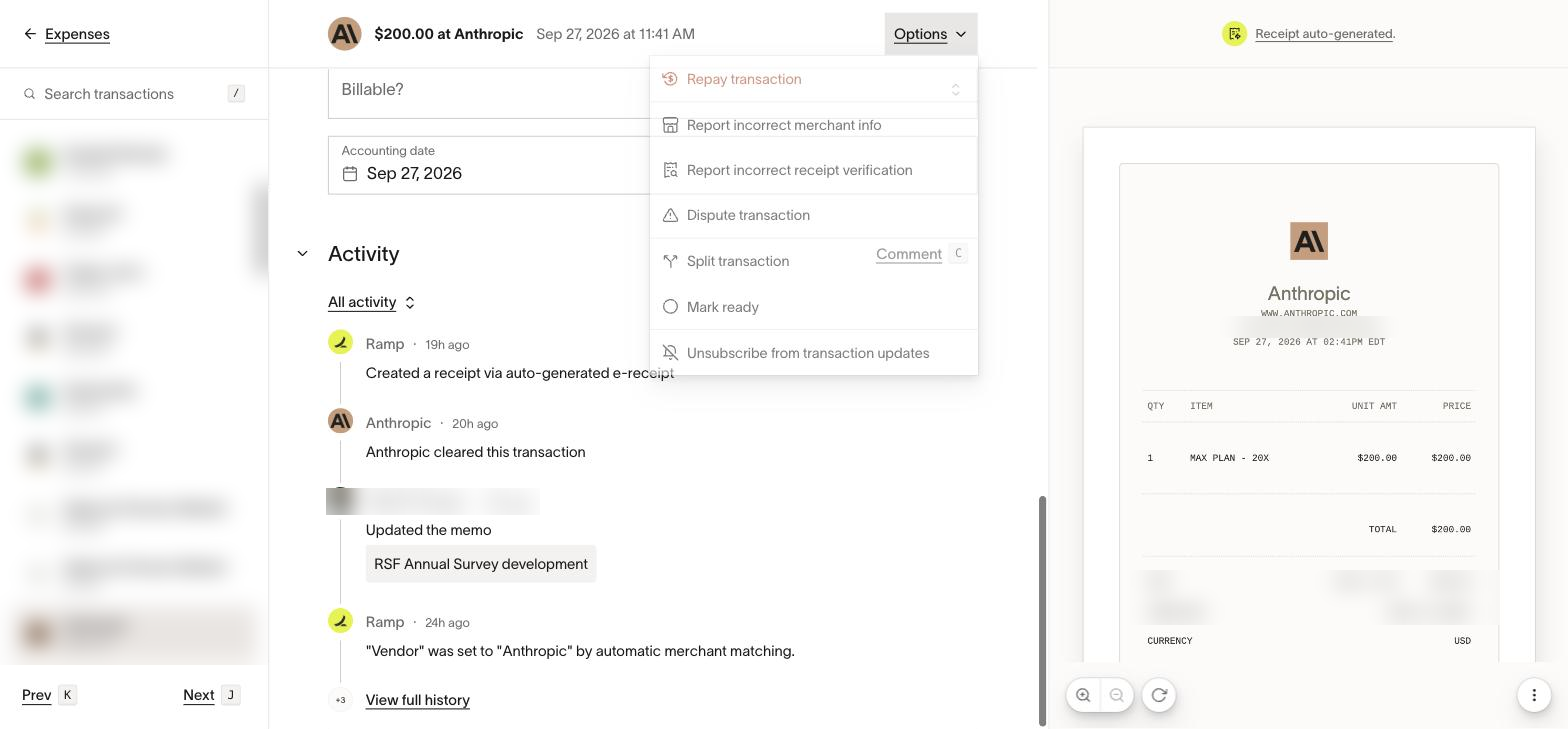Viewport: 1568px width, 729px height.
Task: Click the Anthropic cleared this transaction text
Action: [x=476, y=452]
